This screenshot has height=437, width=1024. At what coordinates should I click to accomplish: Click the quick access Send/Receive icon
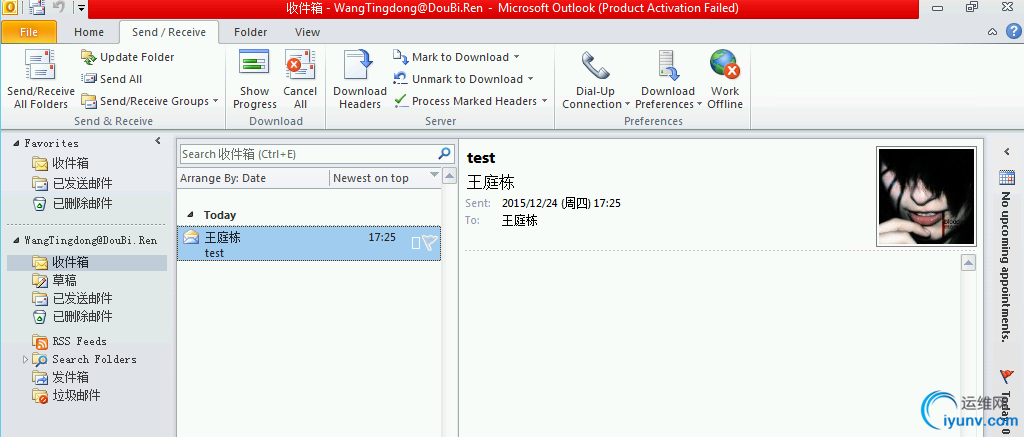36,8
